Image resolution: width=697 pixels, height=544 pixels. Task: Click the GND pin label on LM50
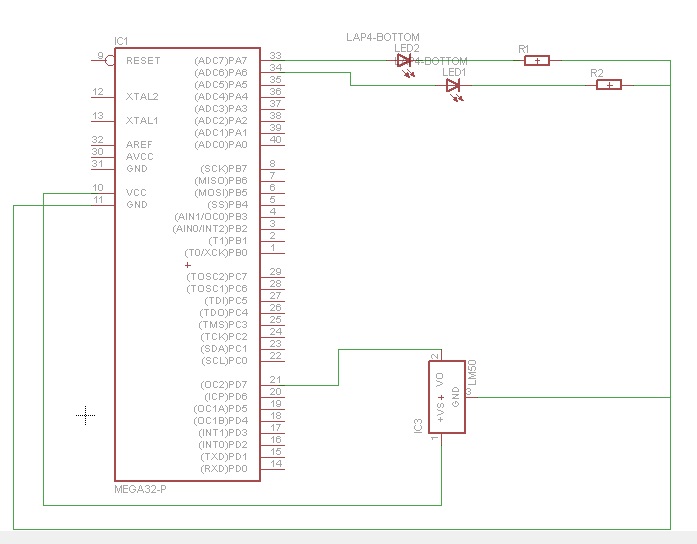456,397
